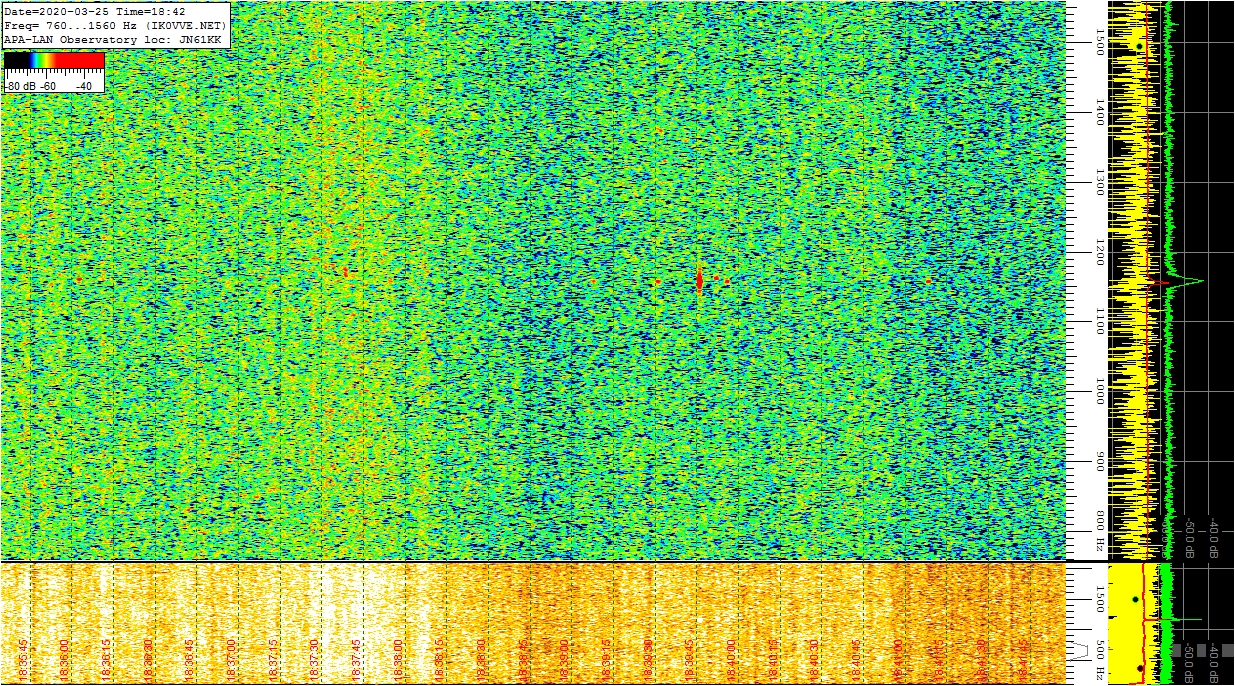Click the -40 label under the color scale
This screenshot has width=1235, height=686.
(x=84, y=86)
